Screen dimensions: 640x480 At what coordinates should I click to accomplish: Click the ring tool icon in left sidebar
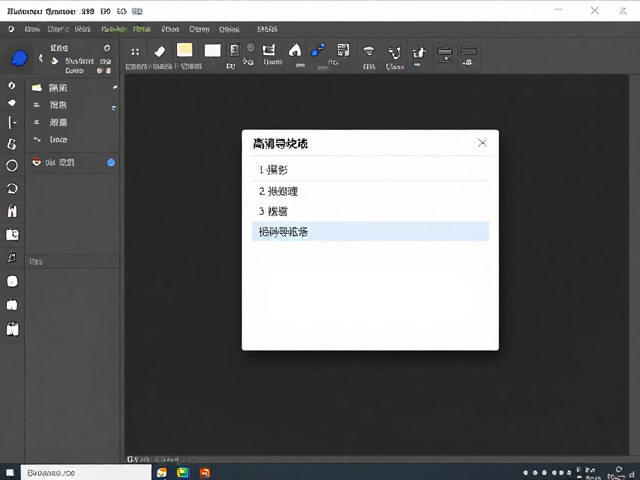pos(12,166)
